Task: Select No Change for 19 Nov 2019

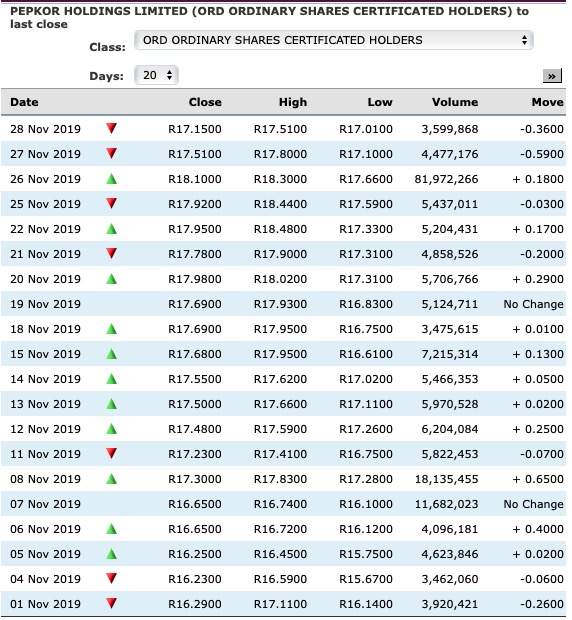Action: pos(533,304)
